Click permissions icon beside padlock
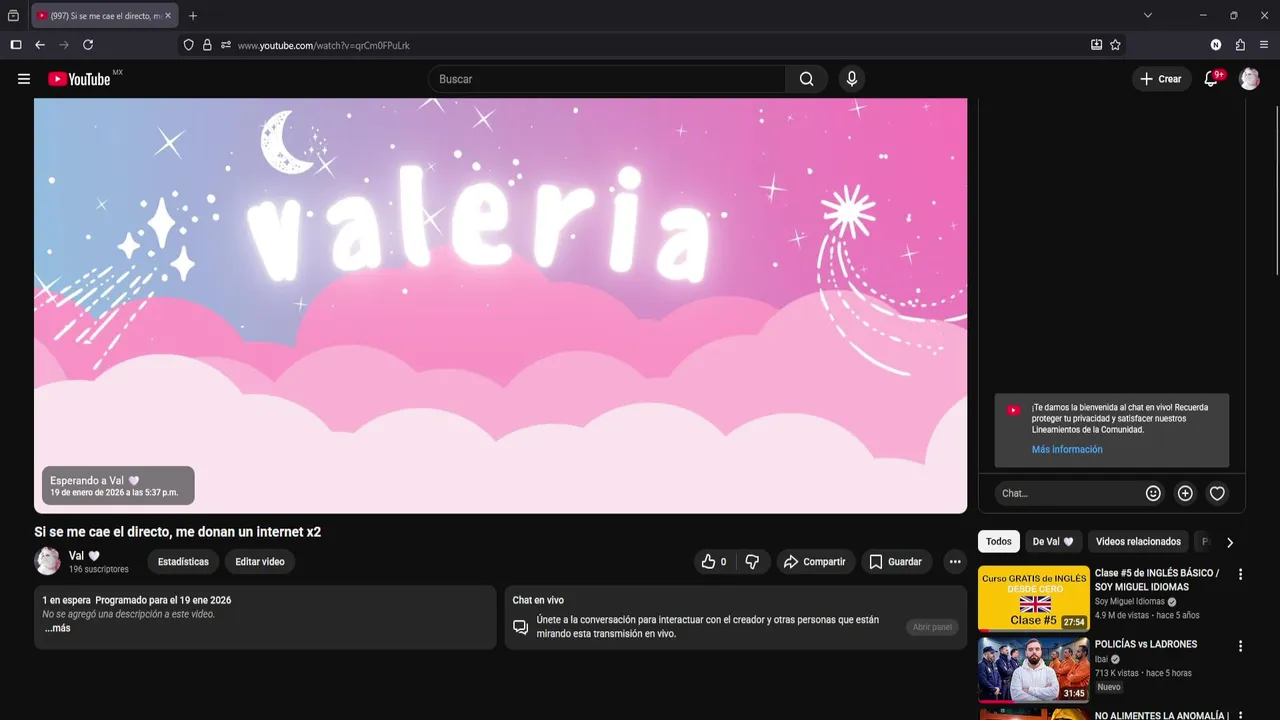 pyautogui.click(x=226, y=45)
